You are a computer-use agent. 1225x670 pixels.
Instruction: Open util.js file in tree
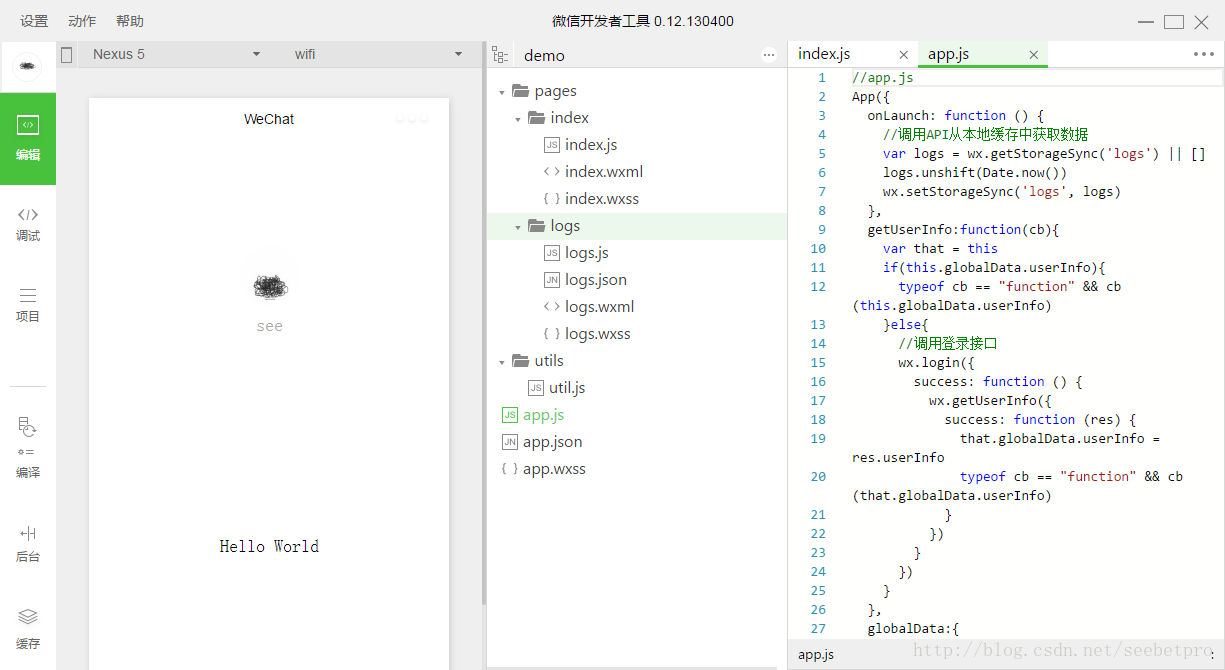point(557,388)
